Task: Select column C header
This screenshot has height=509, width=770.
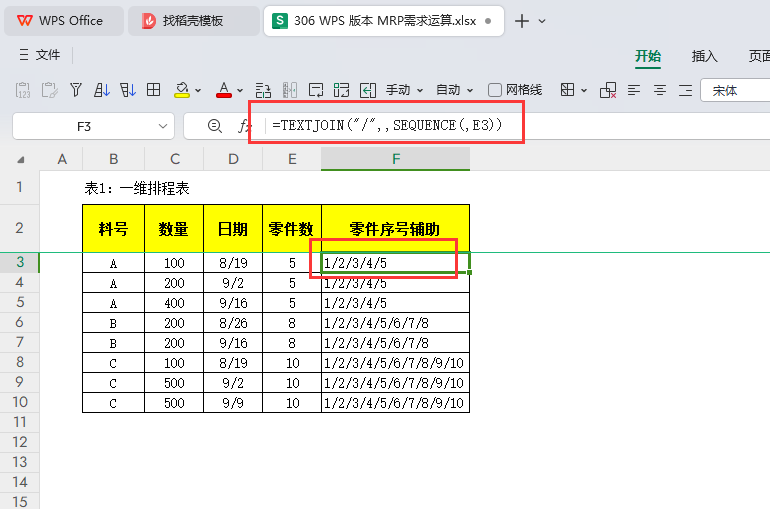Action: click(x=175, y=159)
